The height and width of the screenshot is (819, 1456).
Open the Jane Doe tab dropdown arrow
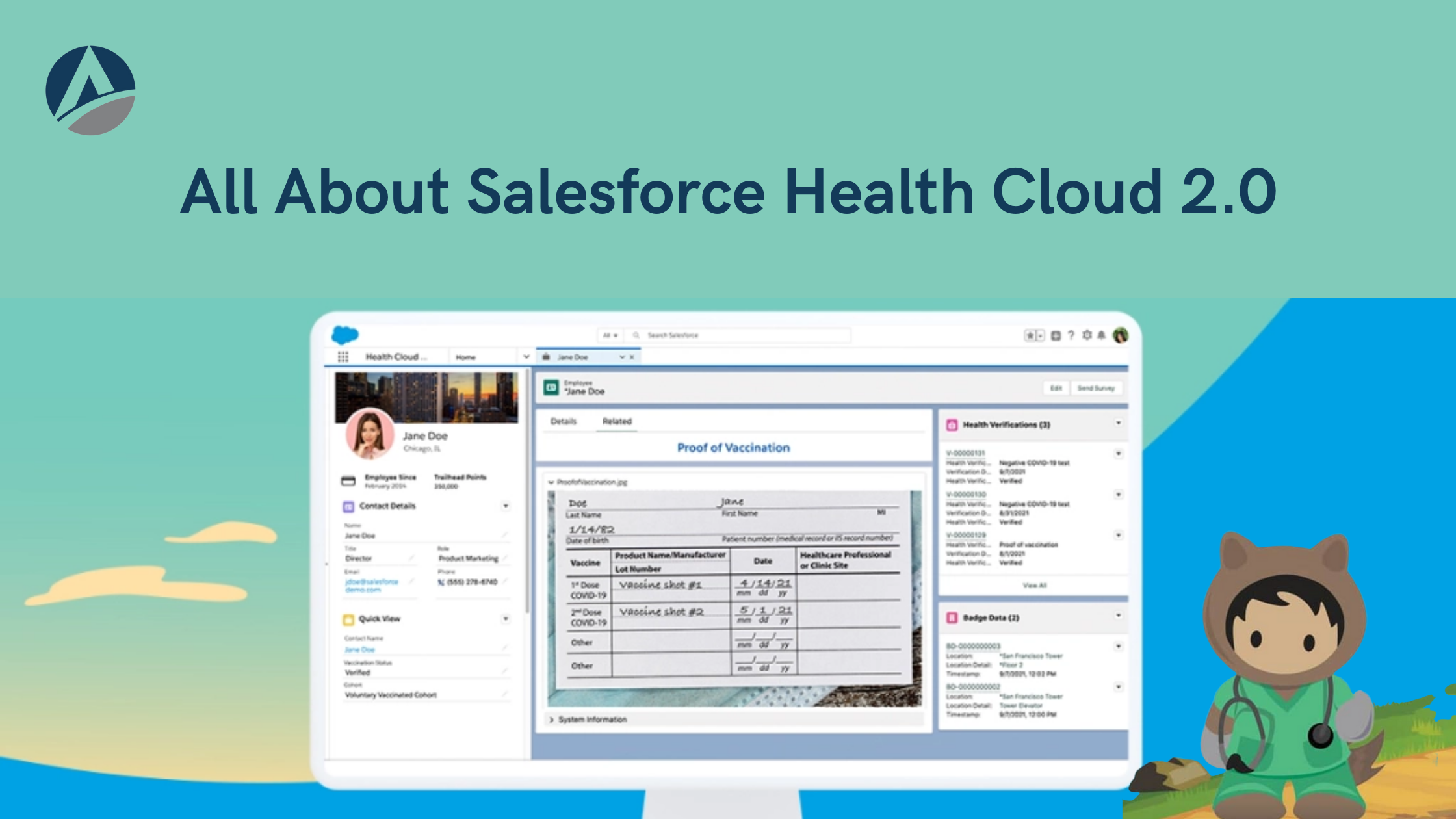622,357
